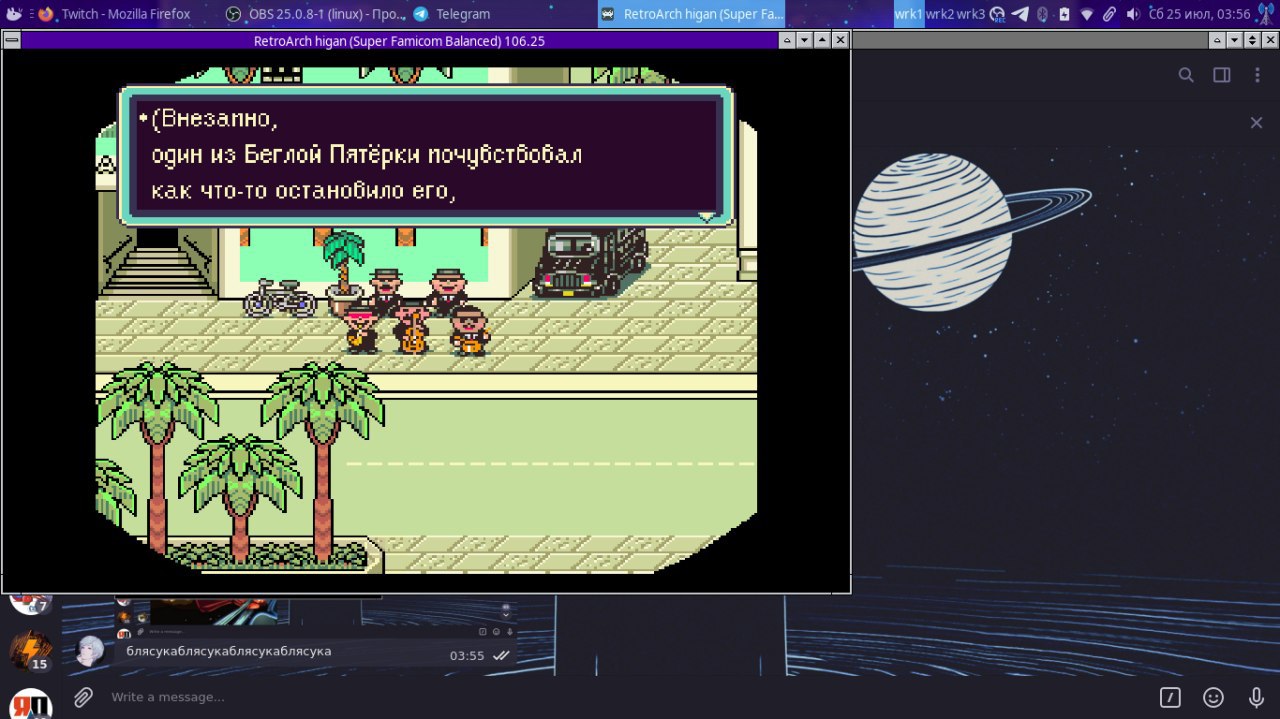Switch to workspace wrk2
1280x719 pixels.
click(940, 14)
